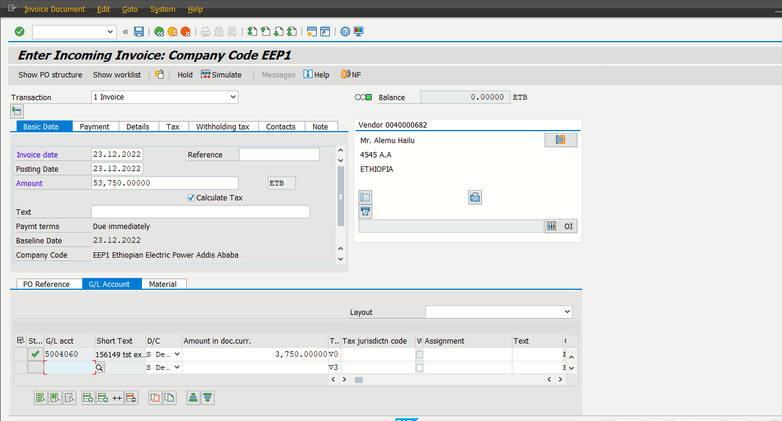Image resolution: width=782 pixels, height=421 pixels.
Task: Click the NF button
Action: click(x=351, y=75)
